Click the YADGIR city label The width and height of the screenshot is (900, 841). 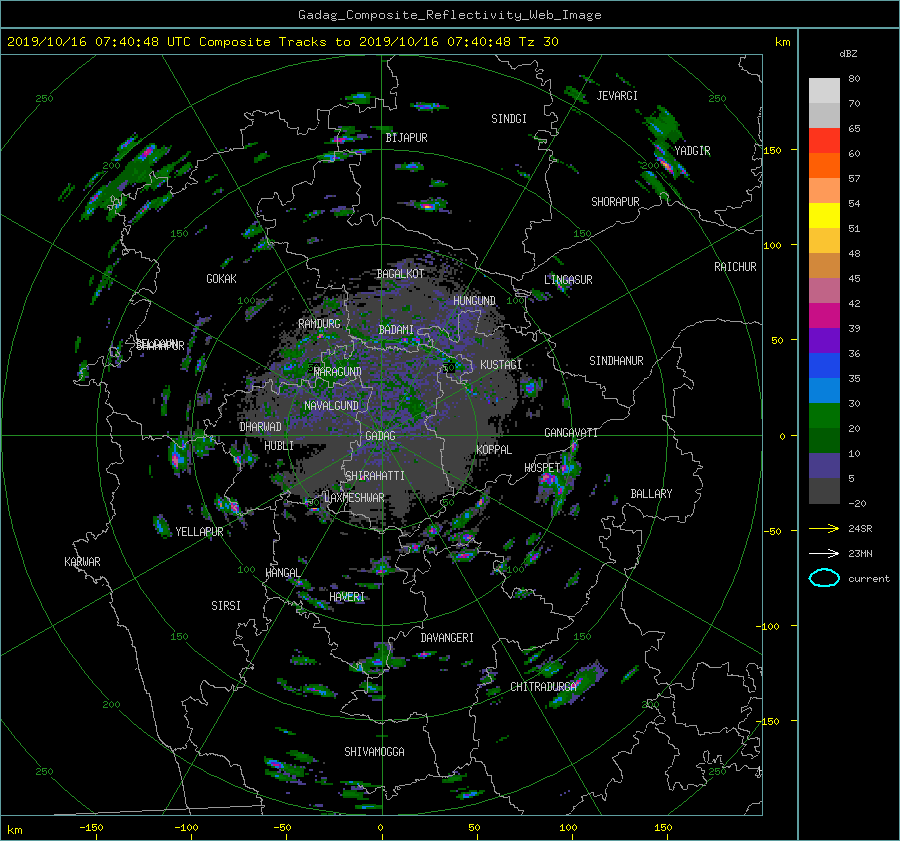point(692,151)
